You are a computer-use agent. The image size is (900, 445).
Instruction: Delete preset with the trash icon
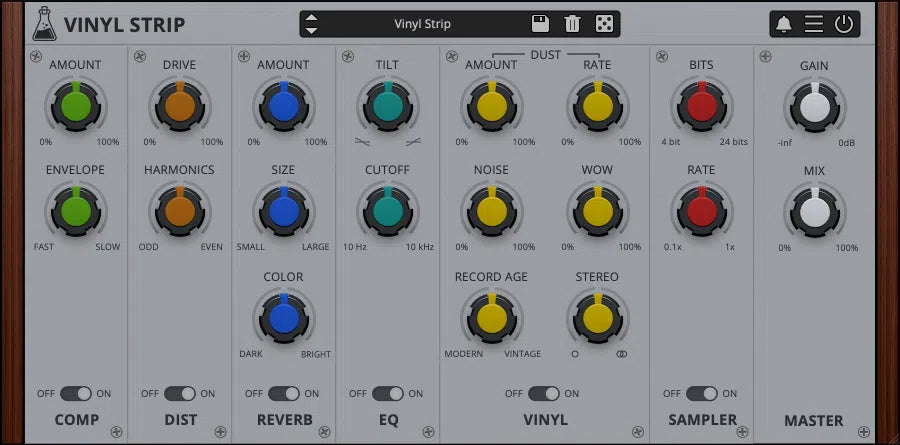point(572,24)
